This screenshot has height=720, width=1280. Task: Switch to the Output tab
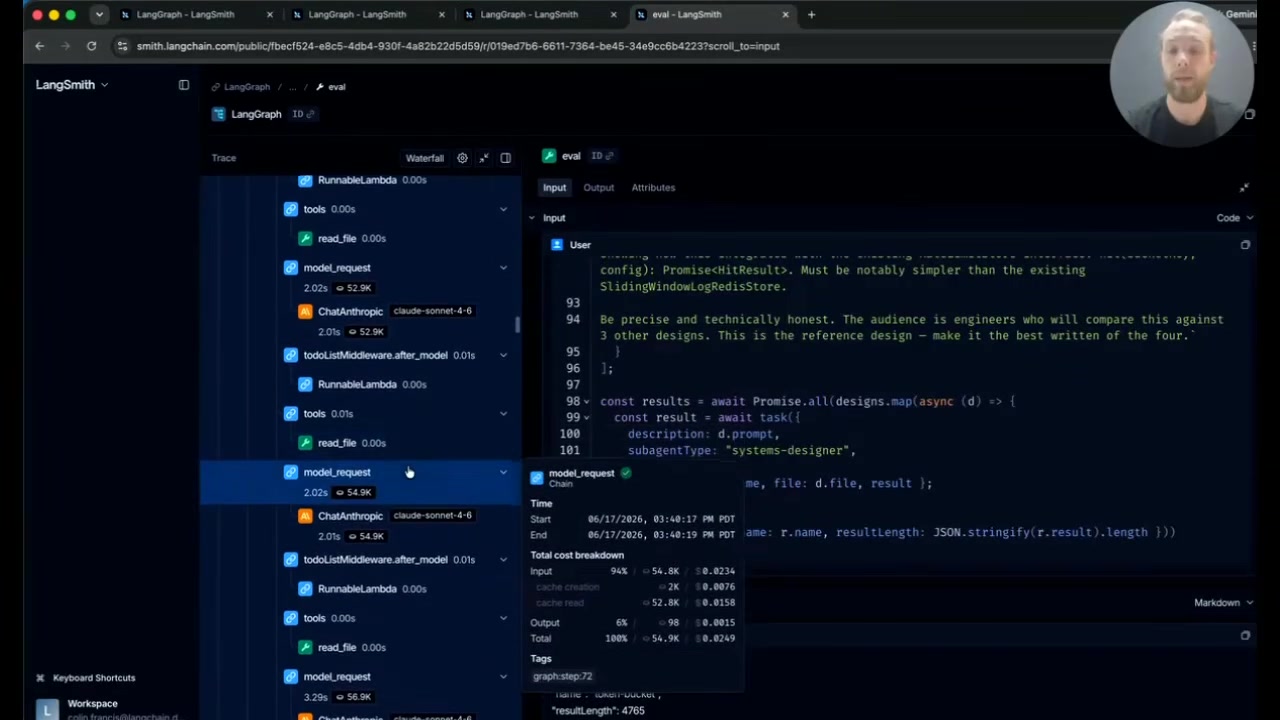[599, 188]
